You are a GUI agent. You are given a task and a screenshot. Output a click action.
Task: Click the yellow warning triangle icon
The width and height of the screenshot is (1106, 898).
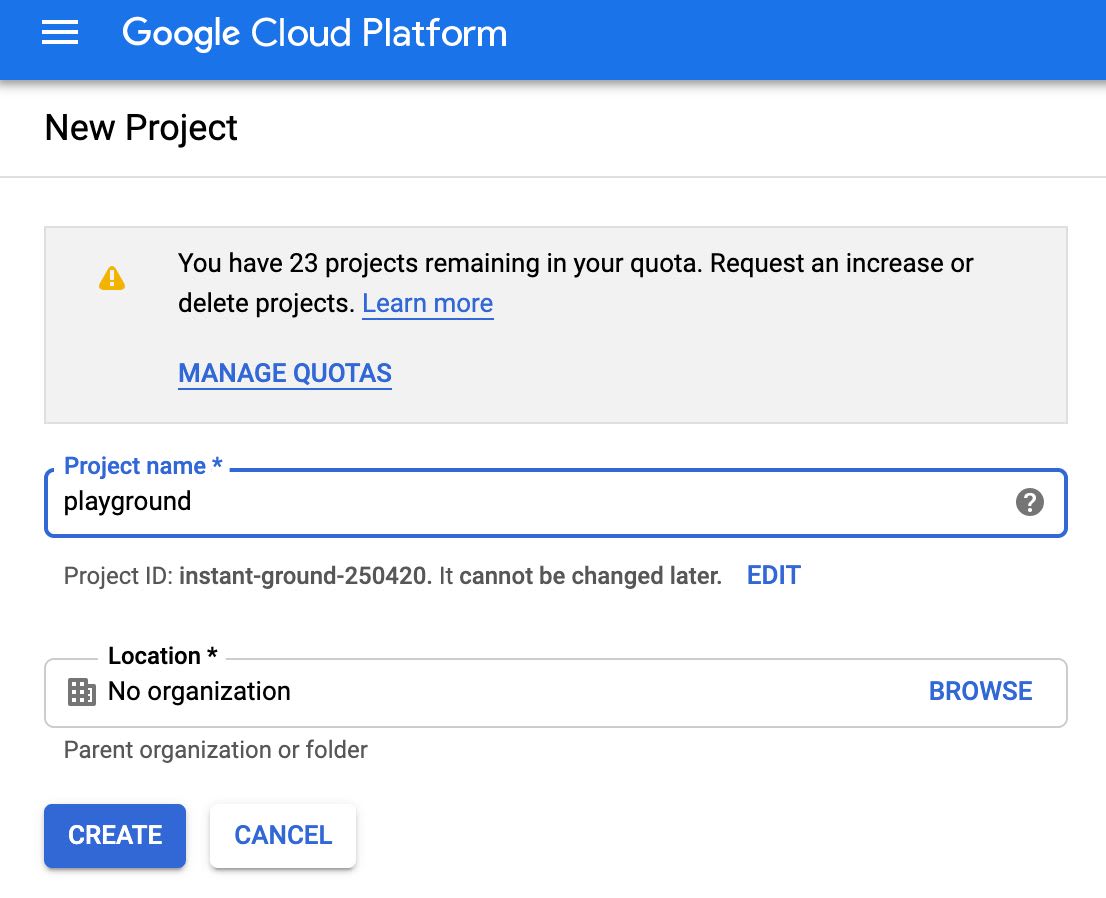[111, 279]
